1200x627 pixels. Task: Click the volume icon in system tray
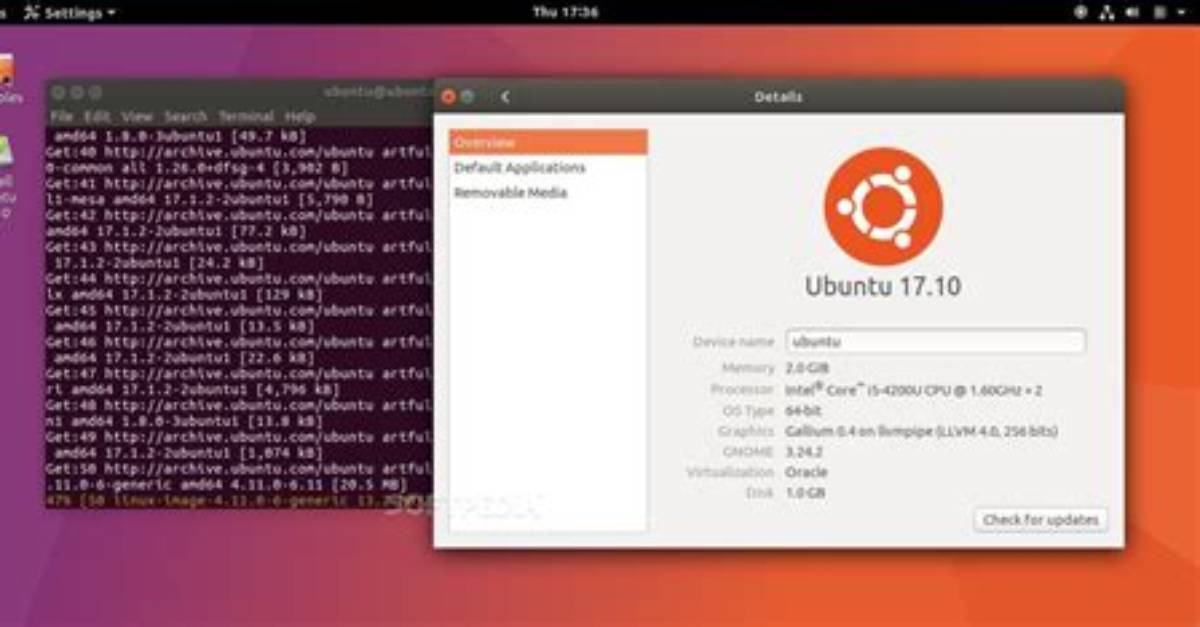coord(1132,13)
